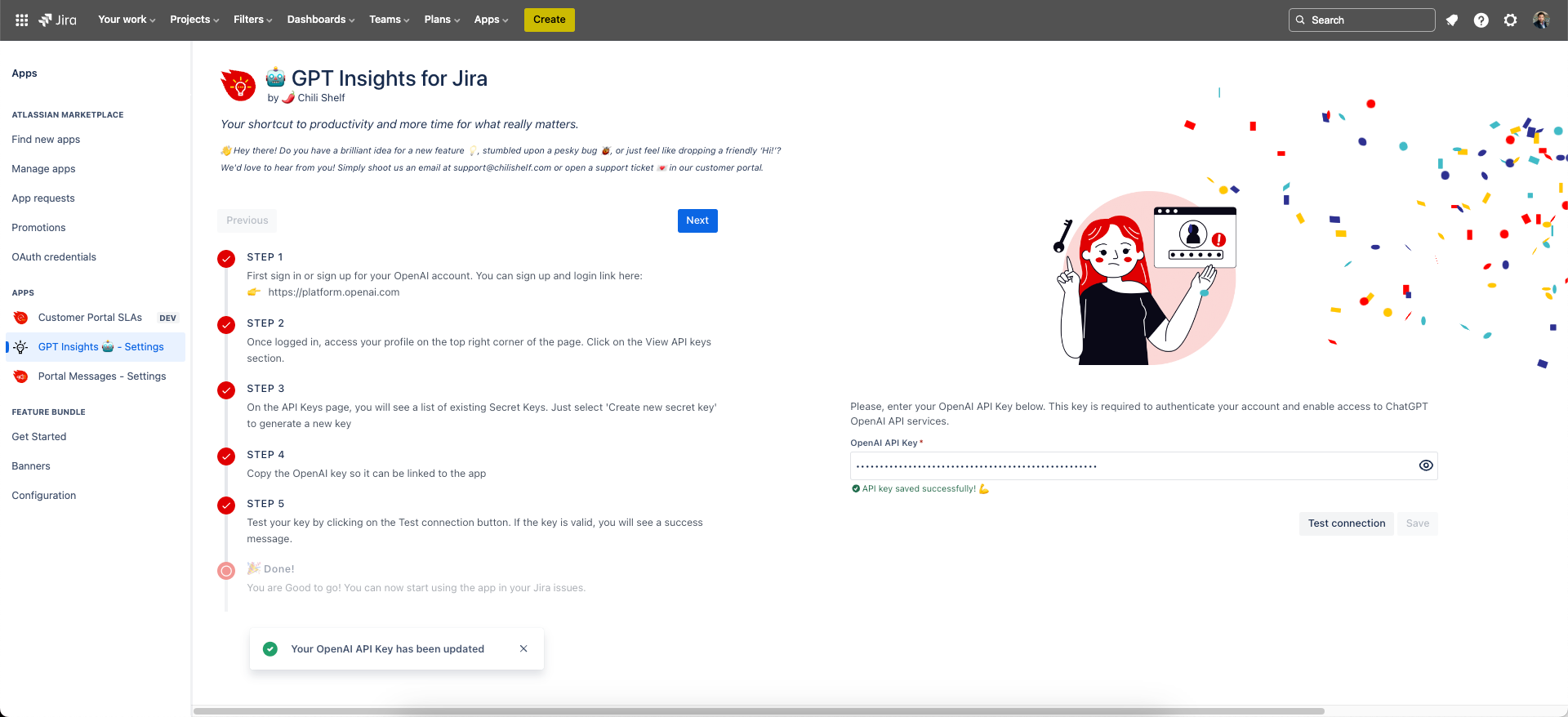The image size is (1568, 717).
Task: Open the app switcher grid icon
Action: (22, 20)
